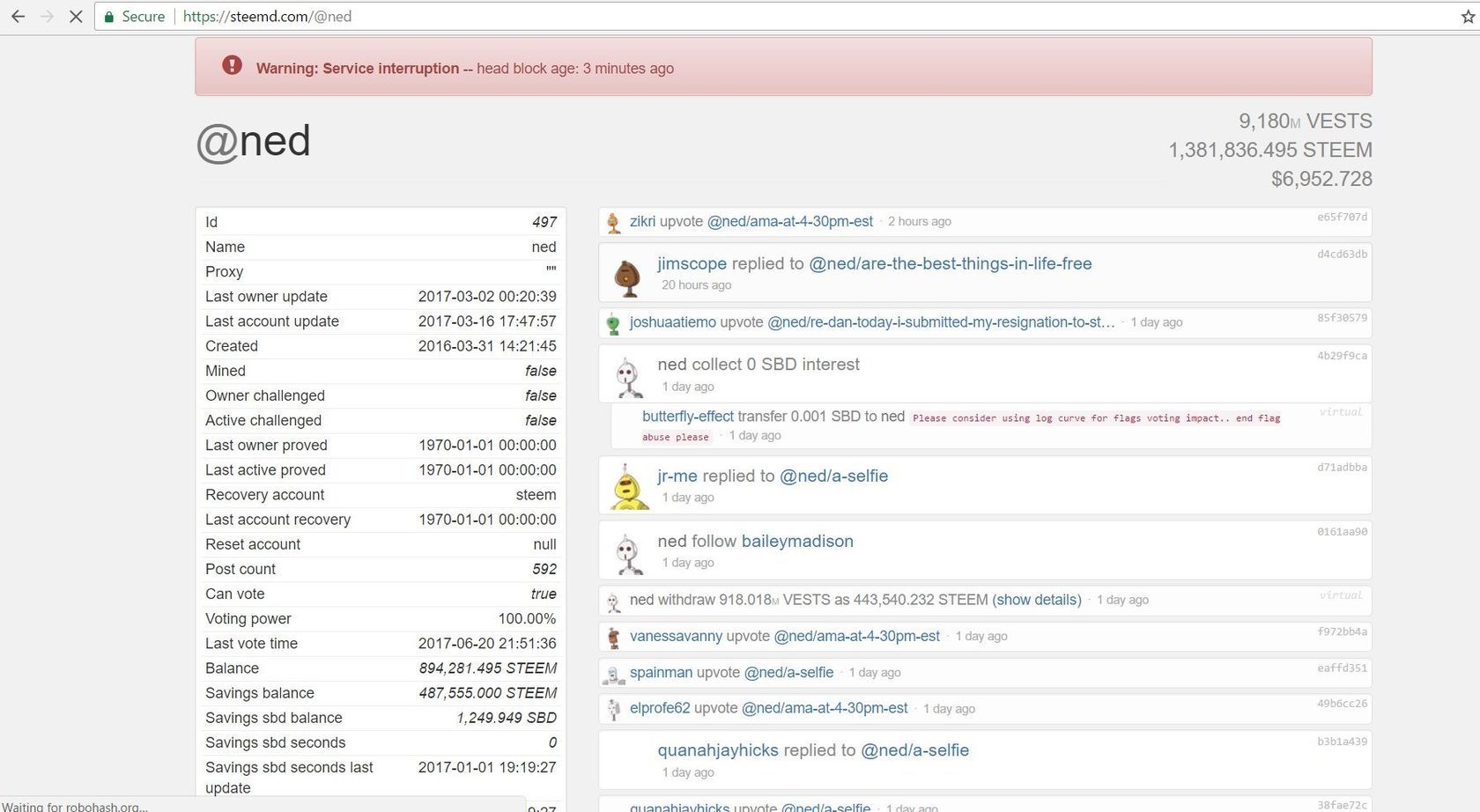This screenshot has width=1480, height=812.
Task: Open the ama post upvoted by elprofe62
Action: 825,708
